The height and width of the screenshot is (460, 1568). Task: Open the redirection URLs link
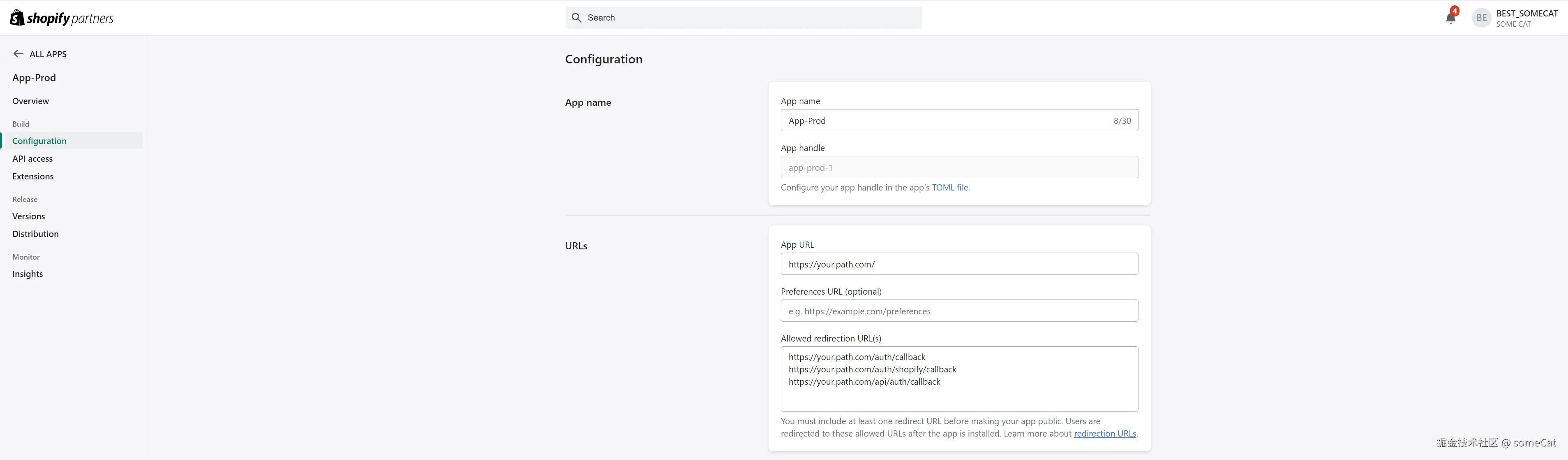[1105, 434]
